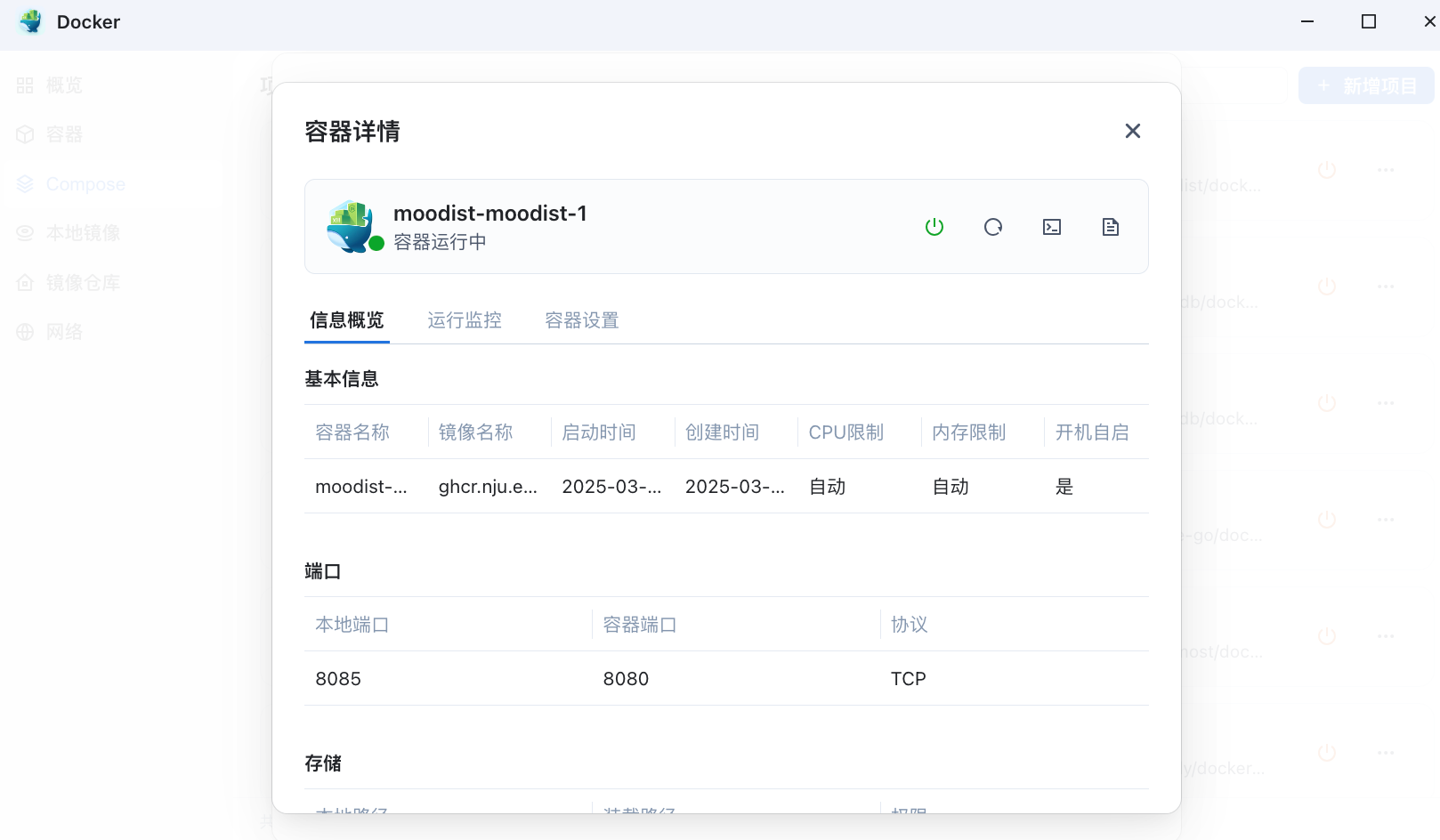
Task: Open the more menu in the ist/dock... row
Action: (x=1386, y=170)
